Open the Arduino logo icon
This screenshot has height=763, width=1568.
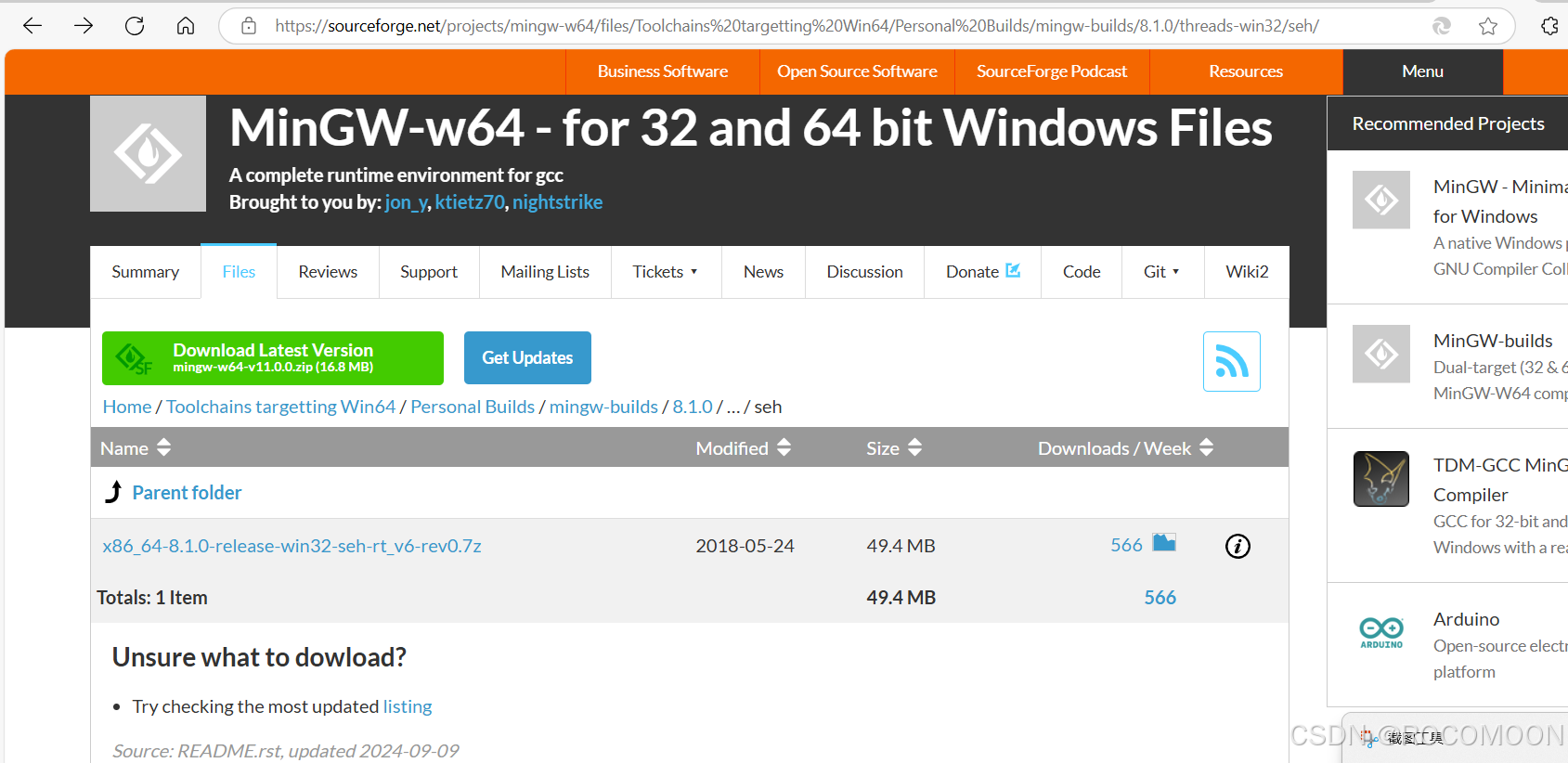point(1381,632)
